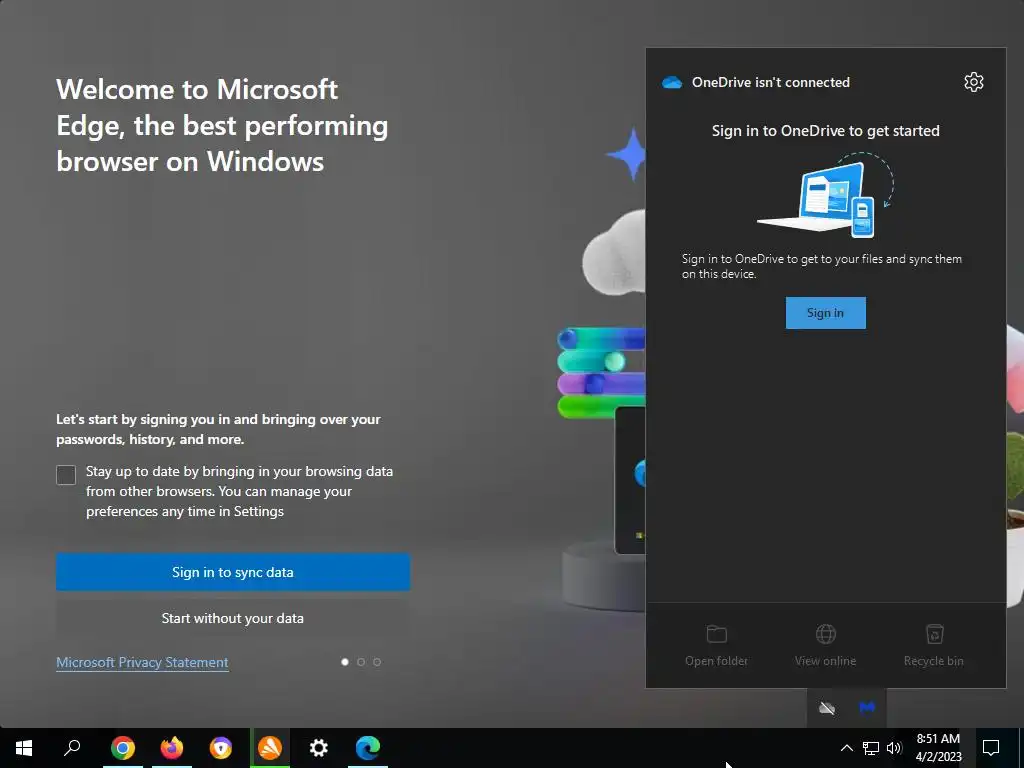Click the OneDrive cloud logo in header

coord(671,82)
